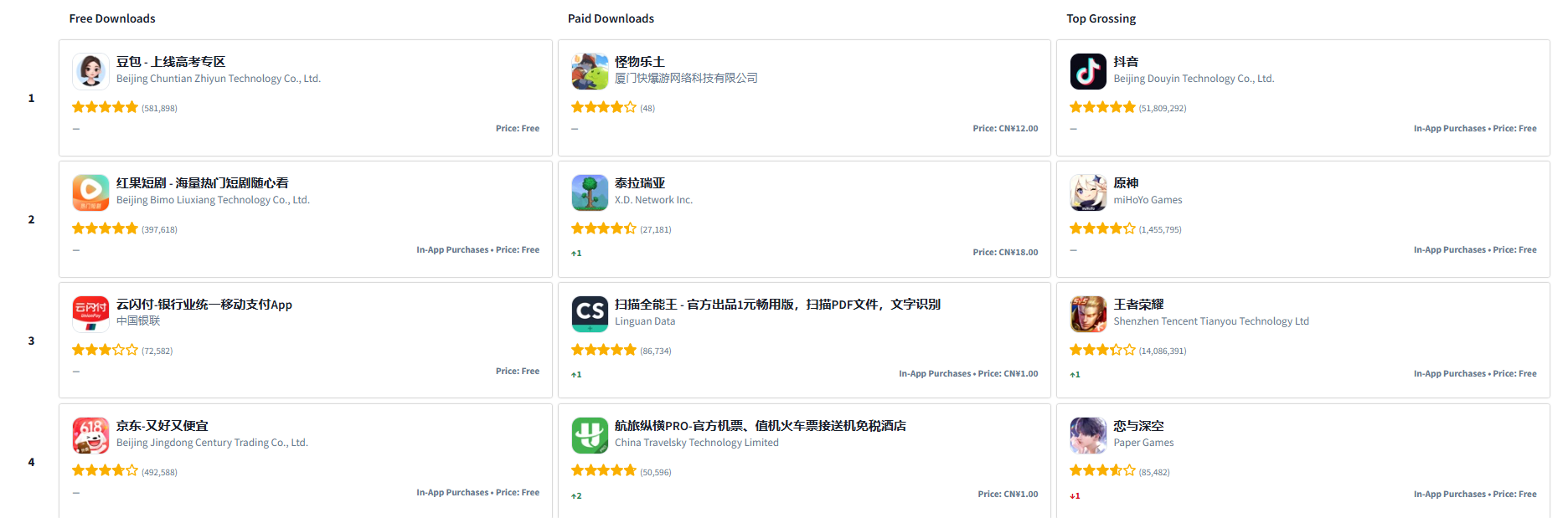Open the 航旅纵横PRO app icon
The width and height of the screenshot is (1568, 518).
(x=590, y=435)
